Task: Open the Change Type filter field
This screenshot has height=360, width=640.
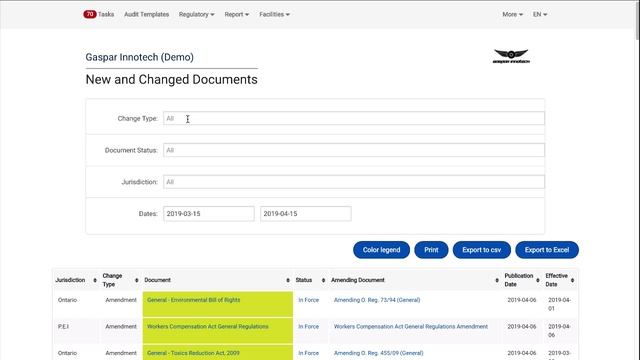Action: coord(353,118)
